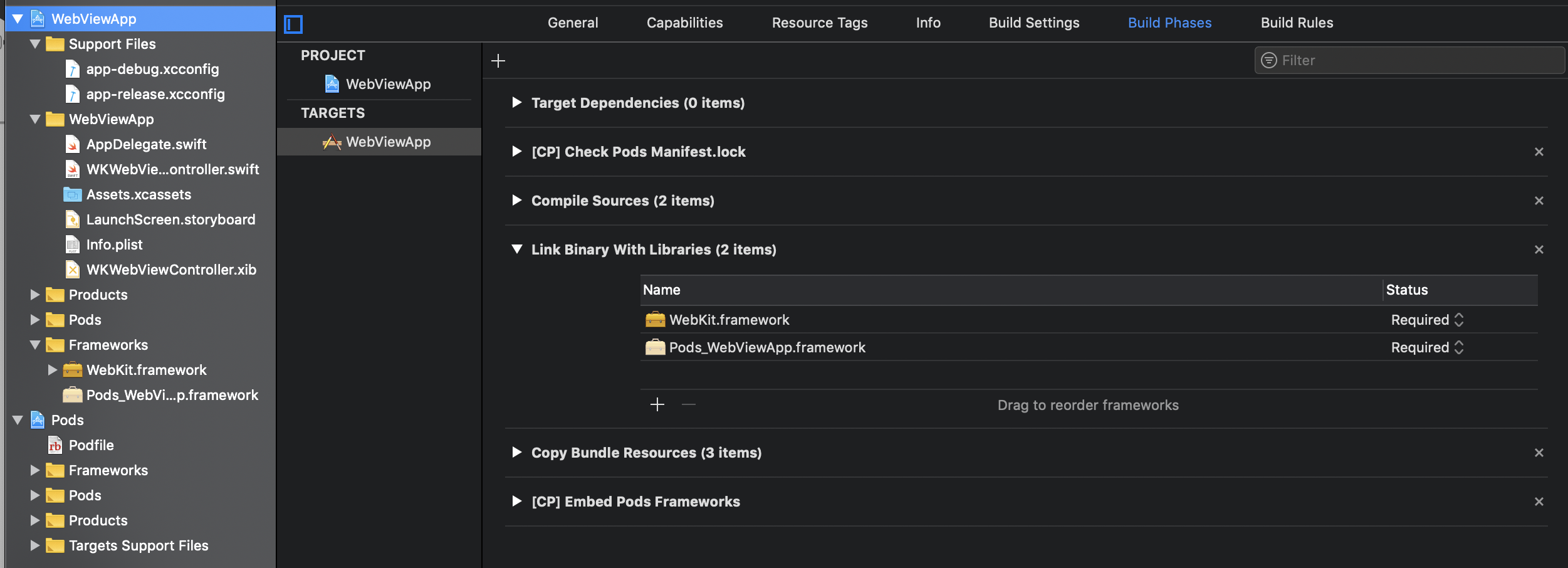This screenshot has width=1568, height=568.
Task: Toggle the project and targets list panel icon
Action: tap(293, 24)
